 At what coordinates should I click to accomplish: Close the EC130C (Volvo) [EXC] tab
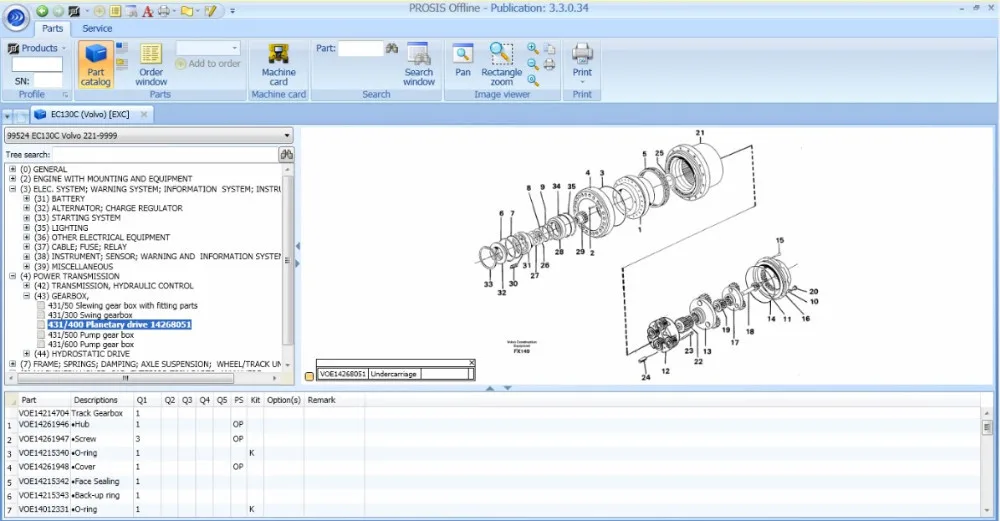144,114
